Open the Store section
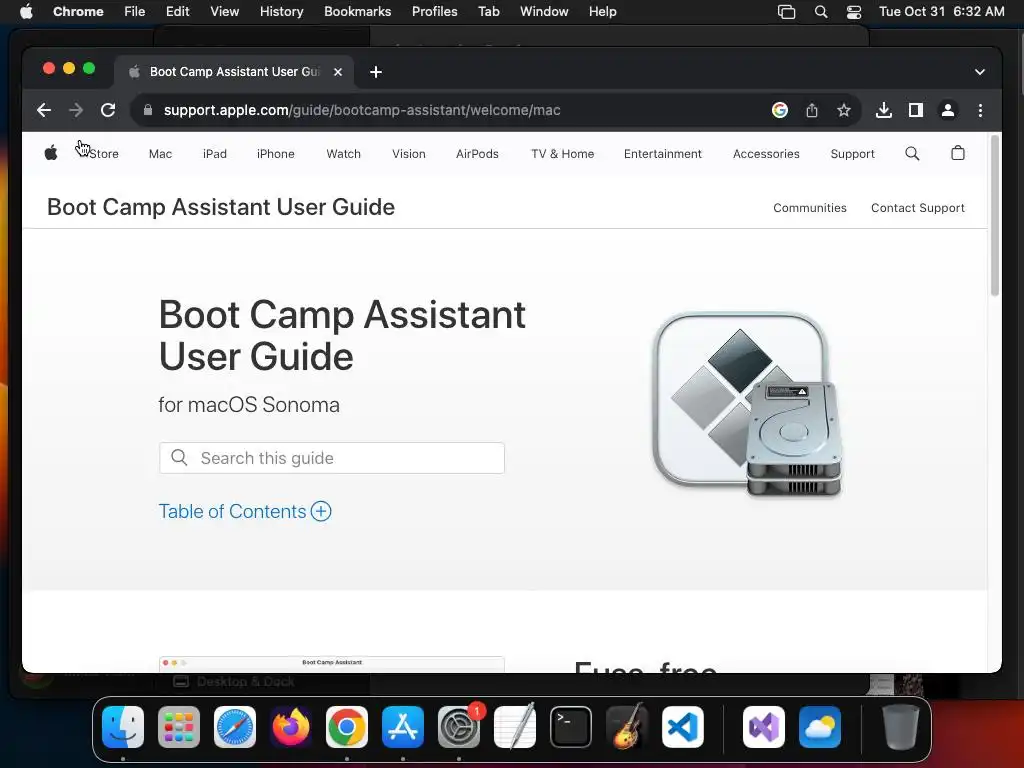 [x=103, y=154]
